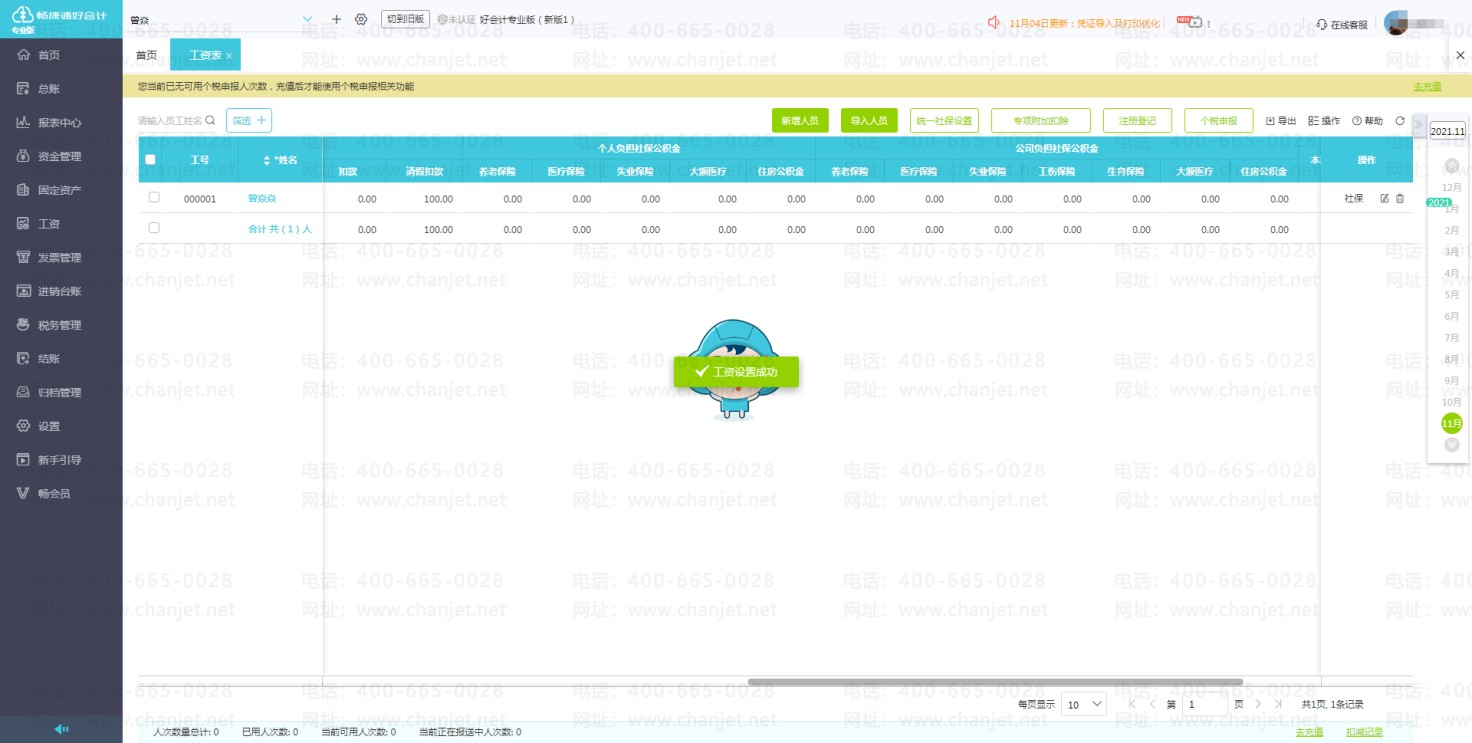Screen dimensions: 1472x743
Task: Collapse the left sidebar with bottom arrow icon
Action: coord(61,729)
